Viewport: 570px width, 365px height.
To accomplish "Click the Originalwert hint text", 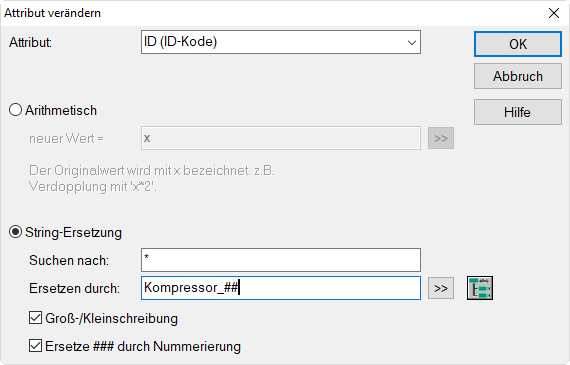I will pos(152,178).
